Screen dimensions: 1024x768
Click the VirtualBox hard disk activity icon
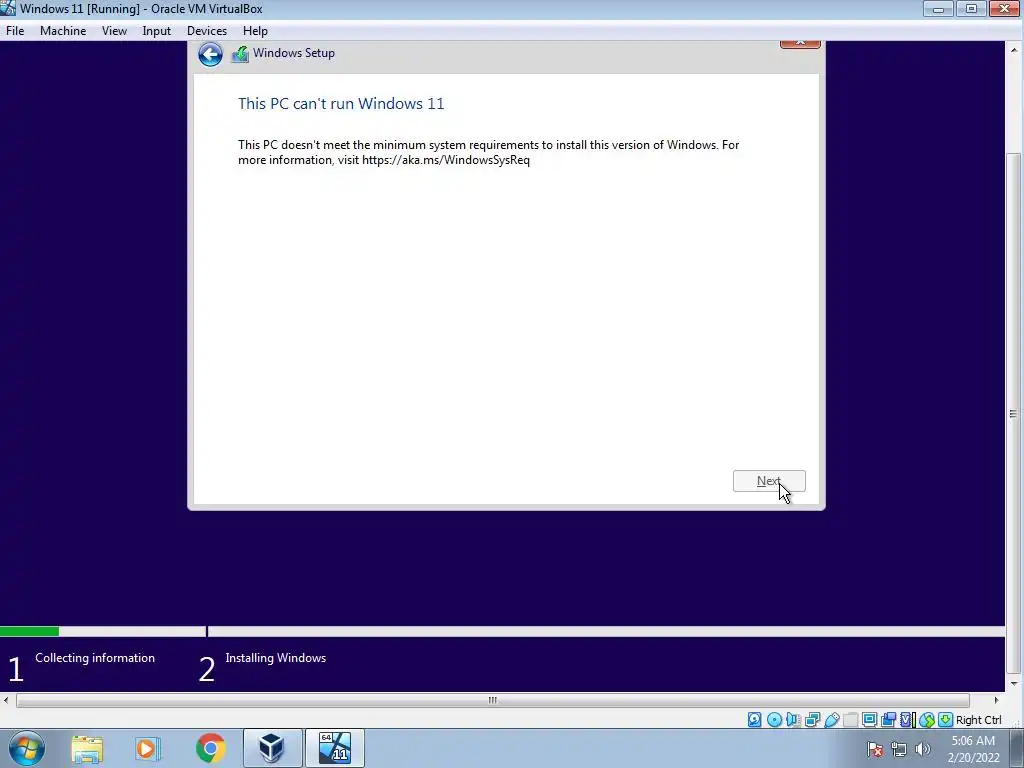coord(754,720)
